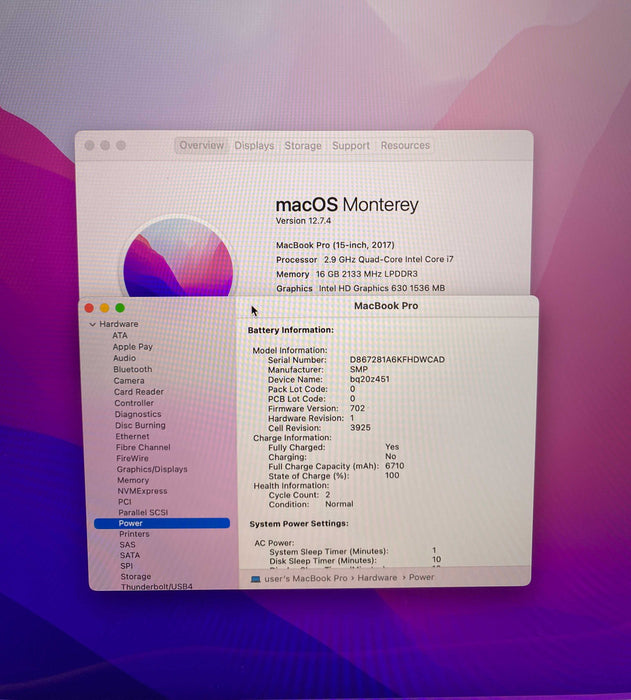Click the Graphics Intel HD 630 line
Viewport: 631px width, 700px height.
[x=360, y=288]
